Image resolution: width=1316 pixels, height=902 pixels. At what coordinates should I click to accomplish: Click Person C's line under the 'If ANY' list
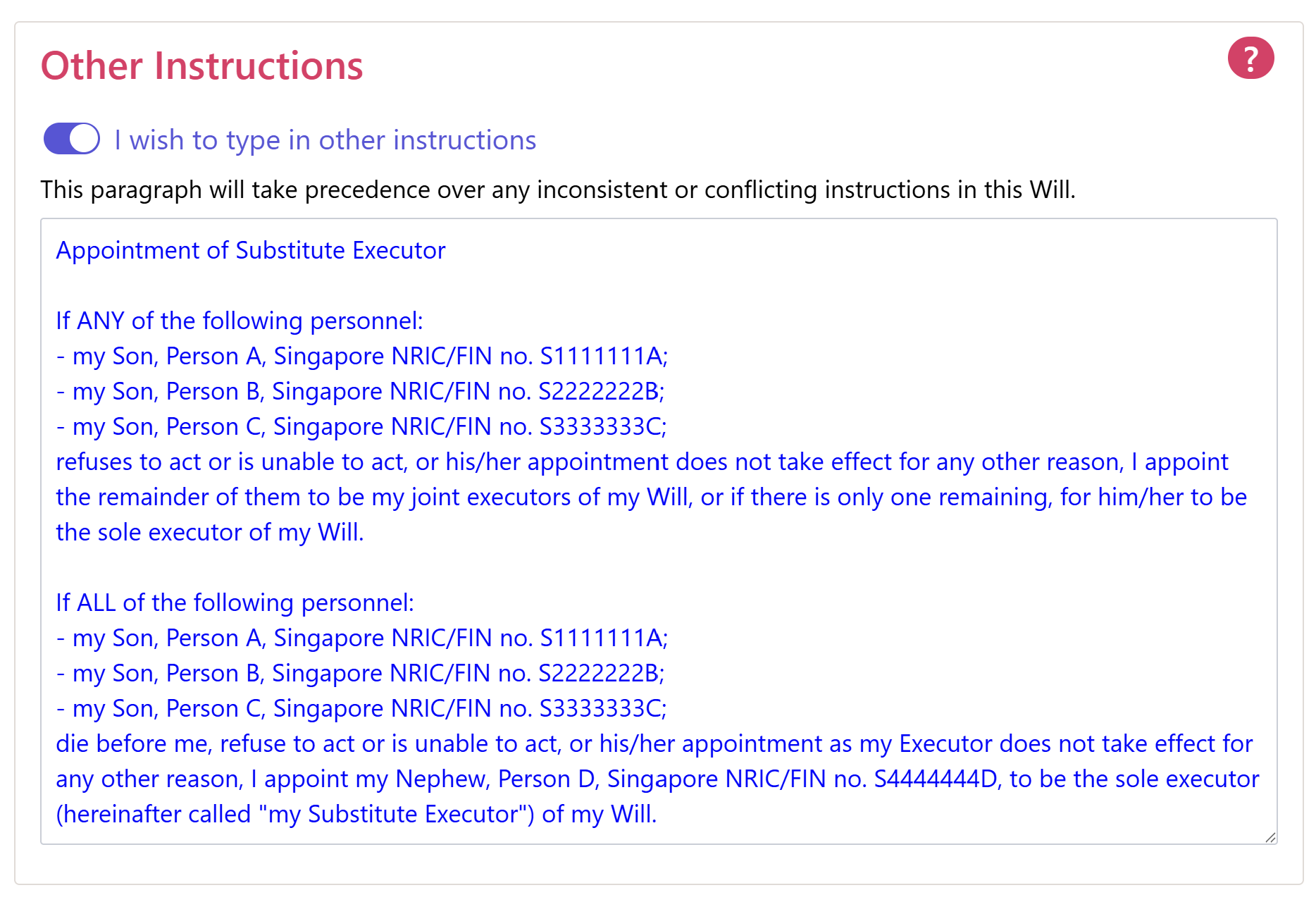point(361,426)
